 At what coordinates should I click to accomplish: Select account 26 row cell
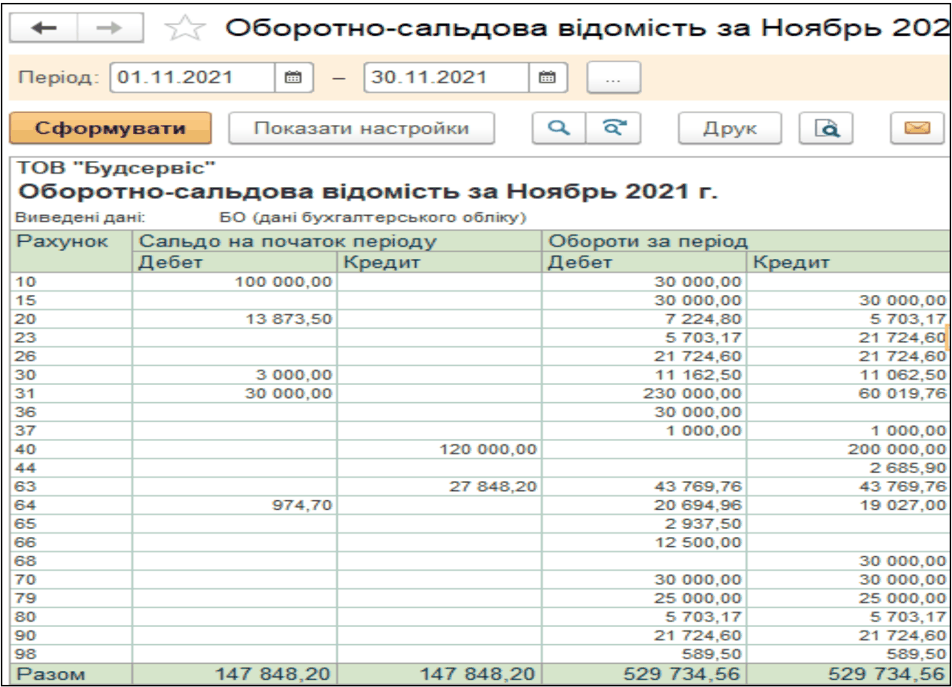[71, 356]
